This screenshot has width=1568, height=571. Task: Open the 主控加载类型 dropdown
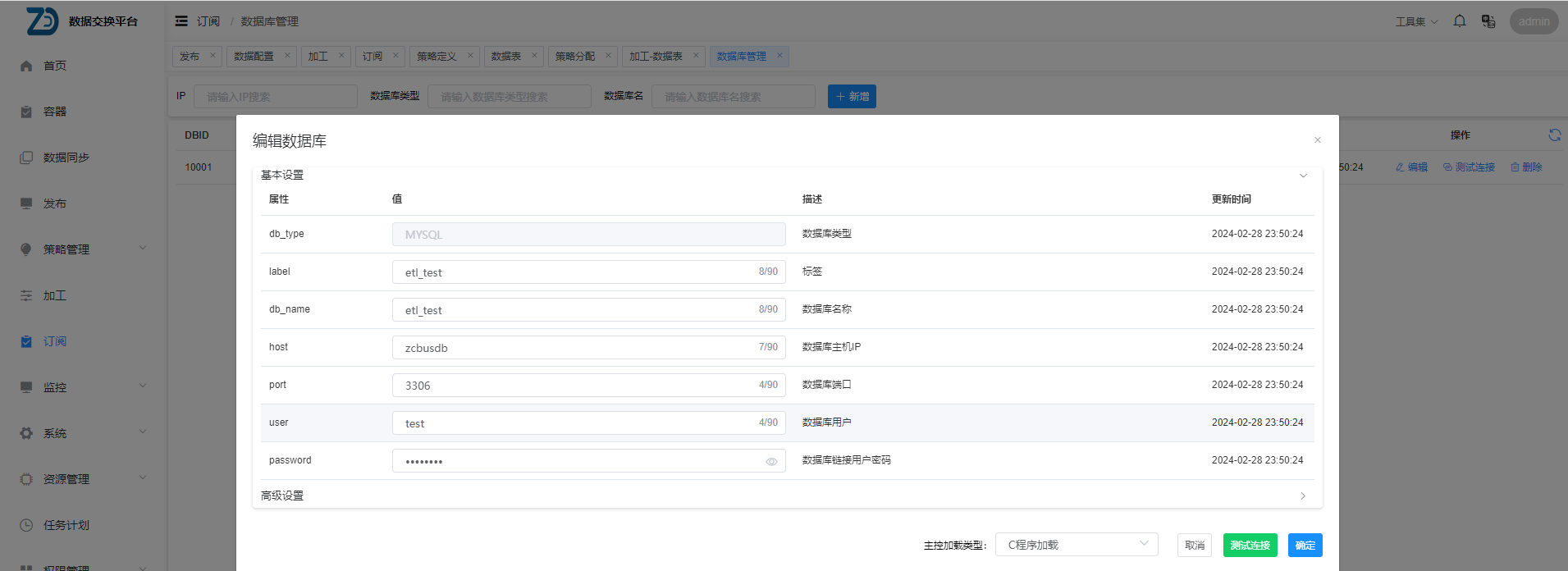1077,545
